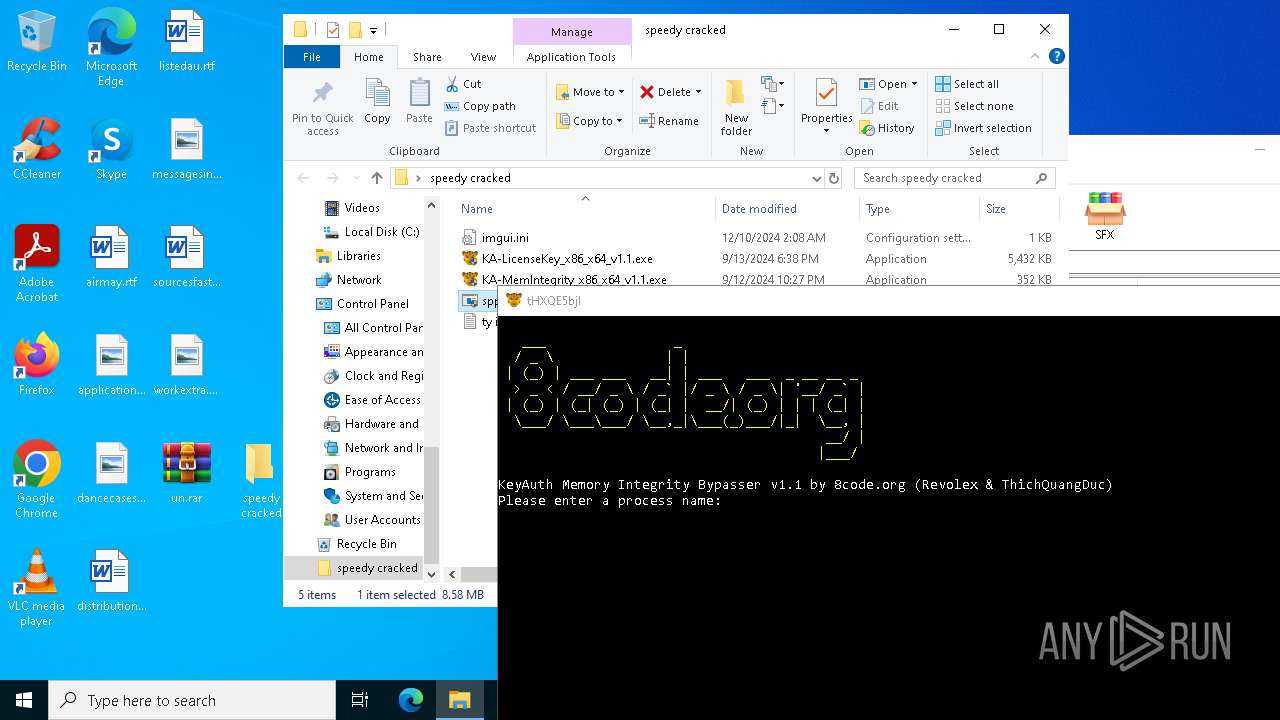
Task: Click File Explorer on the taskbar
Action: coord(459,700)
